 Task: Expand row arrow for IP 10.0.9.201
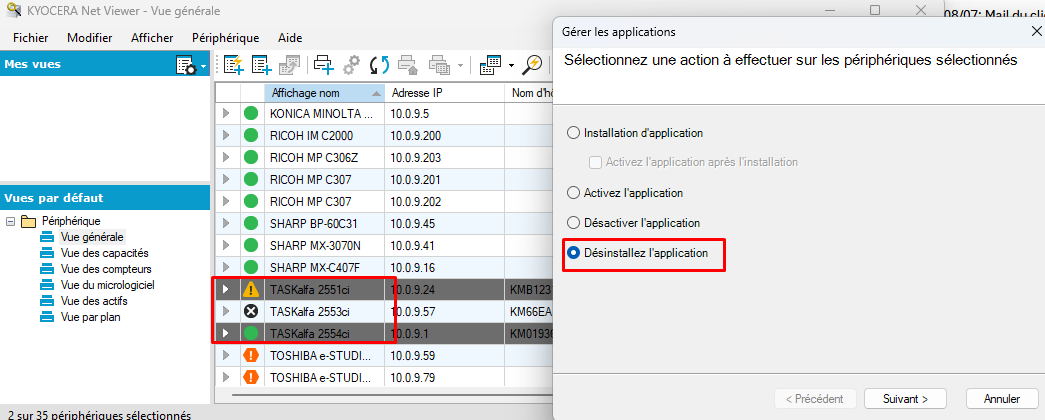click(226, 179)
